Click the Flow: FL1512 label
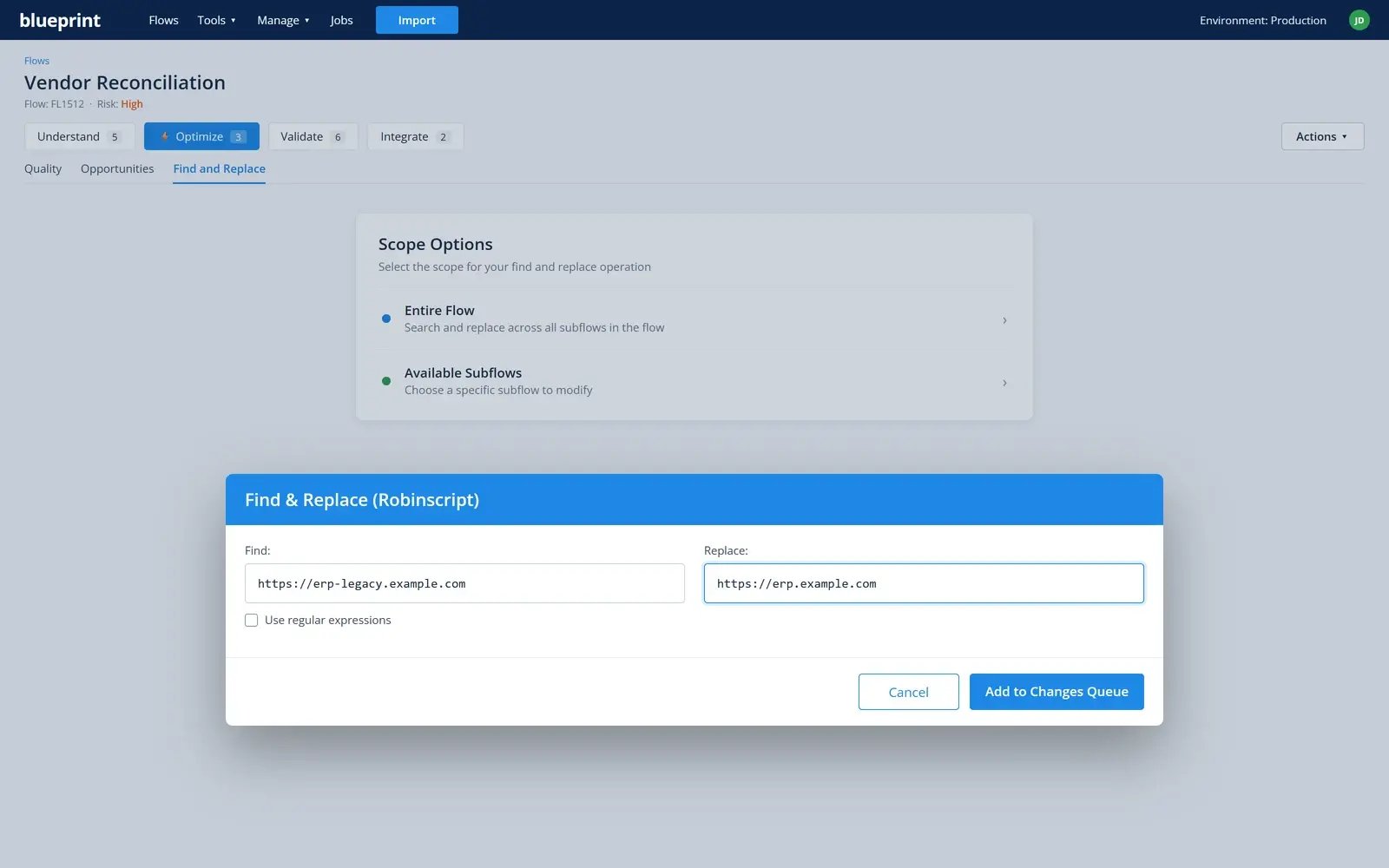Image resolution: width=1389 pixels, height=868 pixels. (x=54, y=104)
